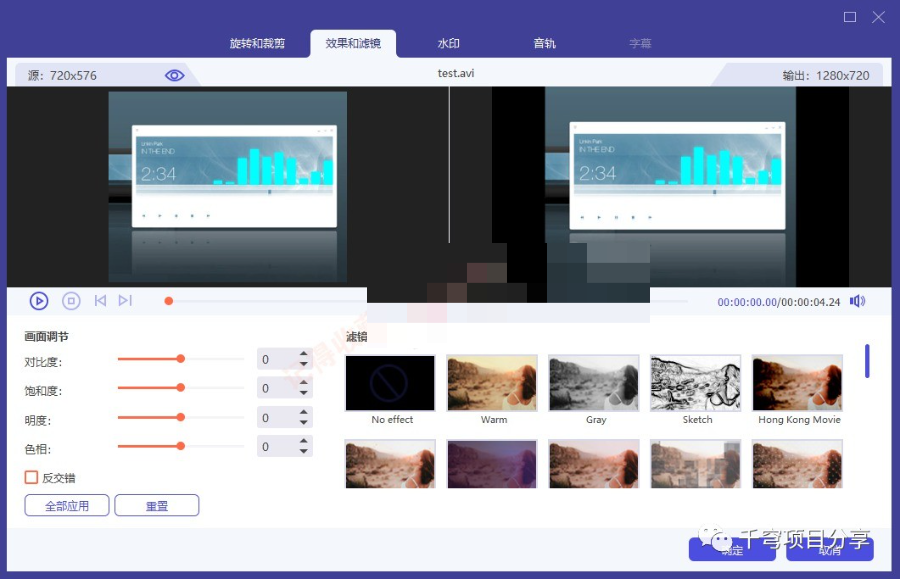Increase 色相 value with up arrow
This screenshot has width=900, height=579.
(x=304, y=441)
